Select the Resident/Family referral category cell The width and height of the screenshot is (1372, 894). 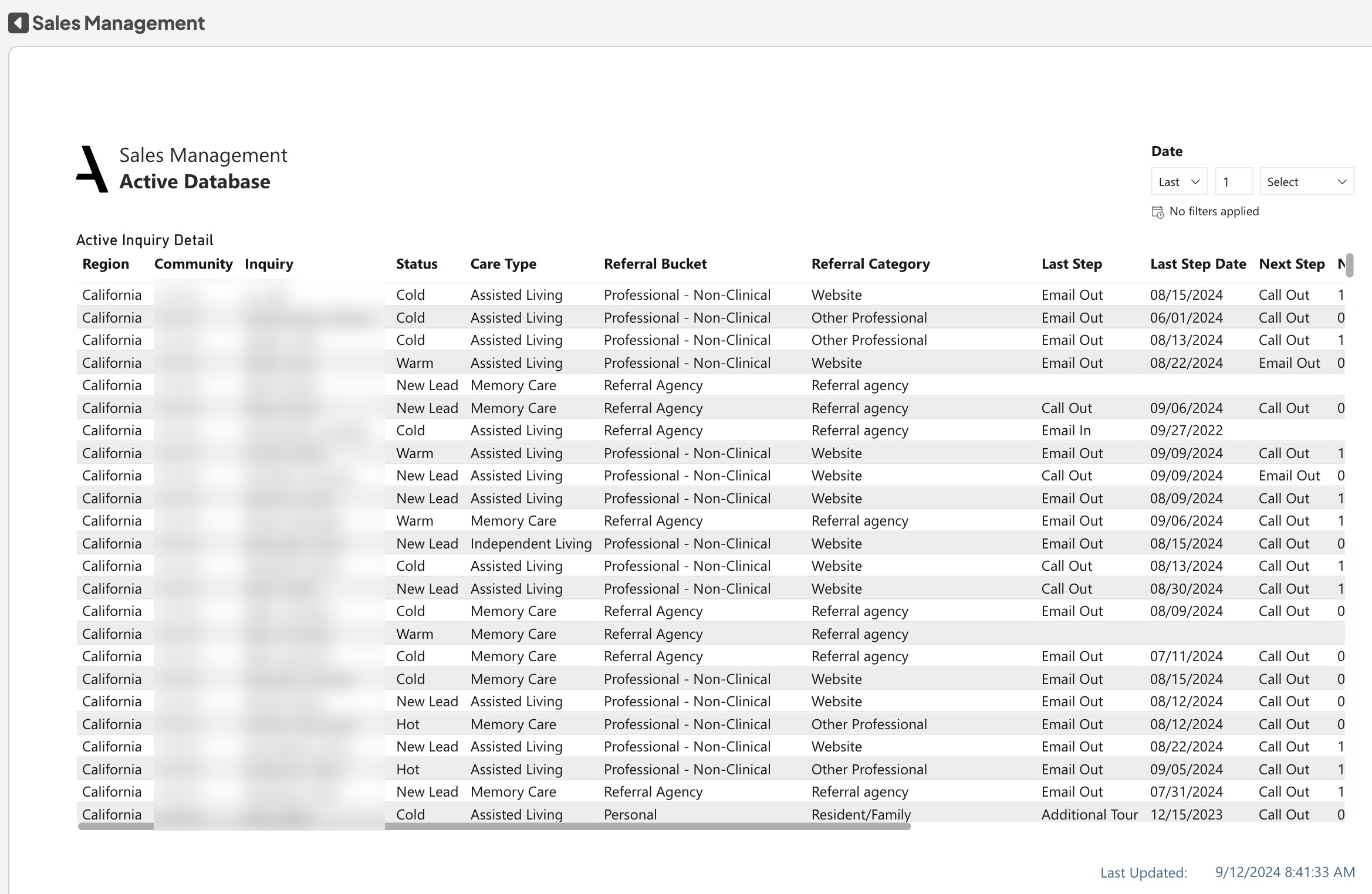pyautogui.click(x=861, y=814)
